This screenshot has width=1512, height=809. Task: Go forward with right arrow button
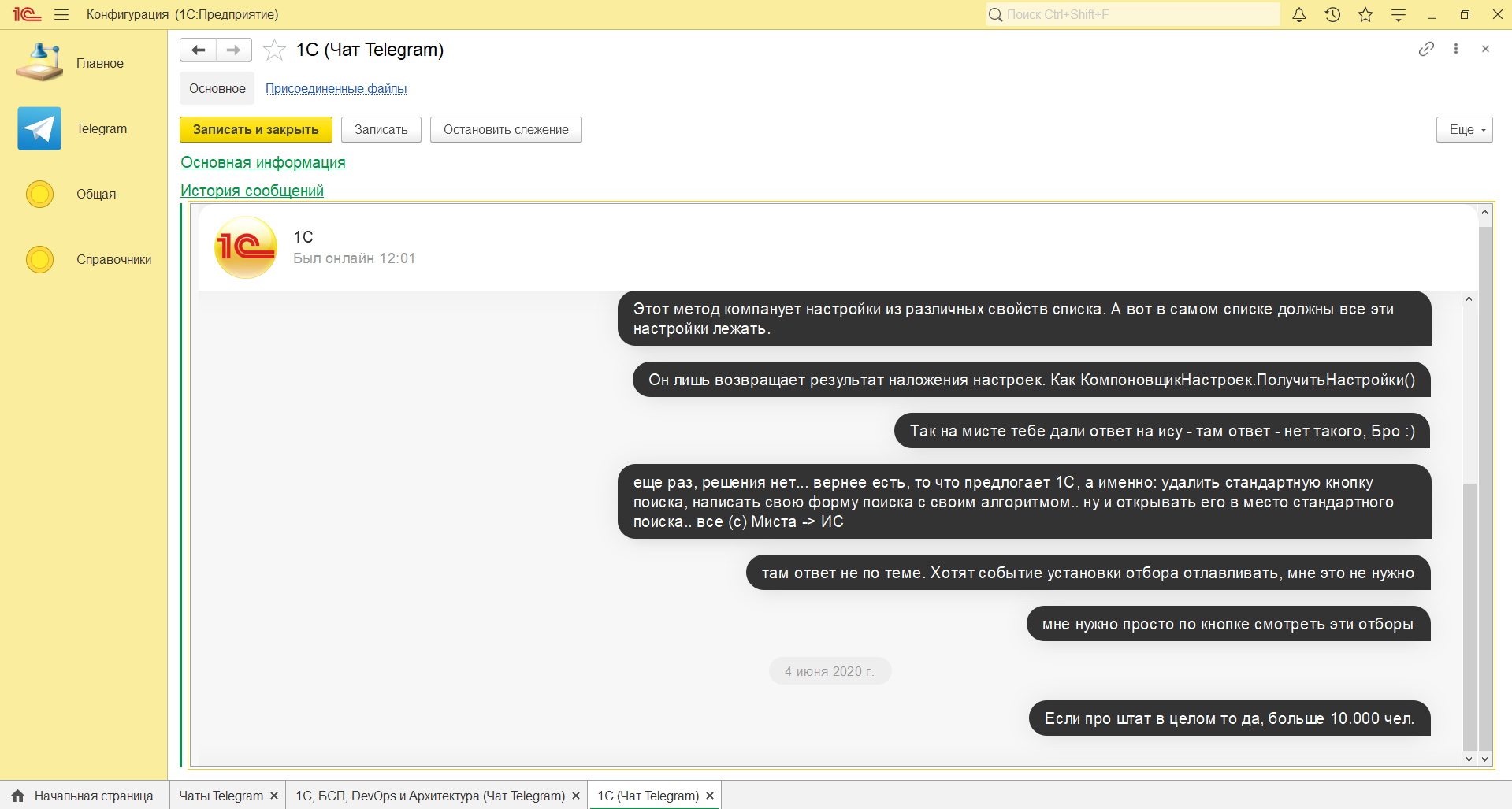(x=234, y=50)
